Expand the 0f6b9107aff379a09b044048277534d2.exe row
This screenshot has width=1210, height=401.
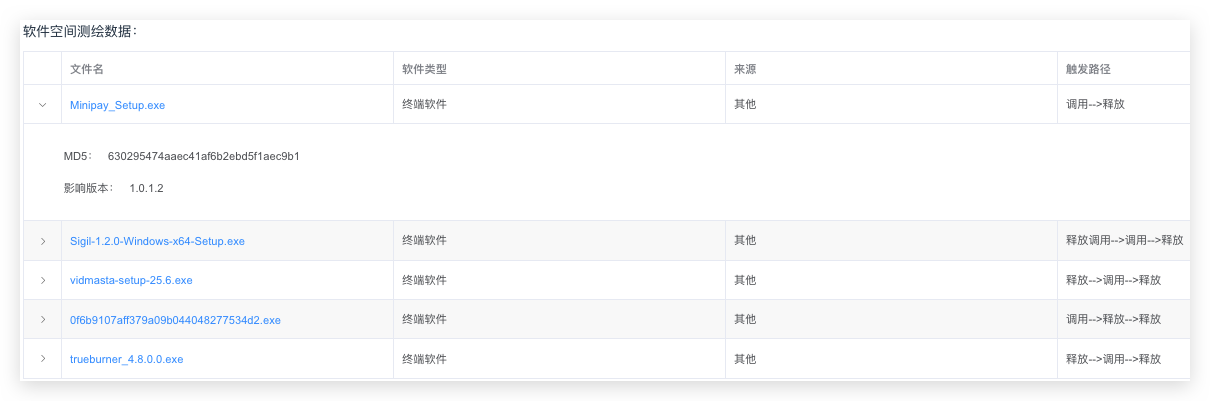[x=42, y=319]
